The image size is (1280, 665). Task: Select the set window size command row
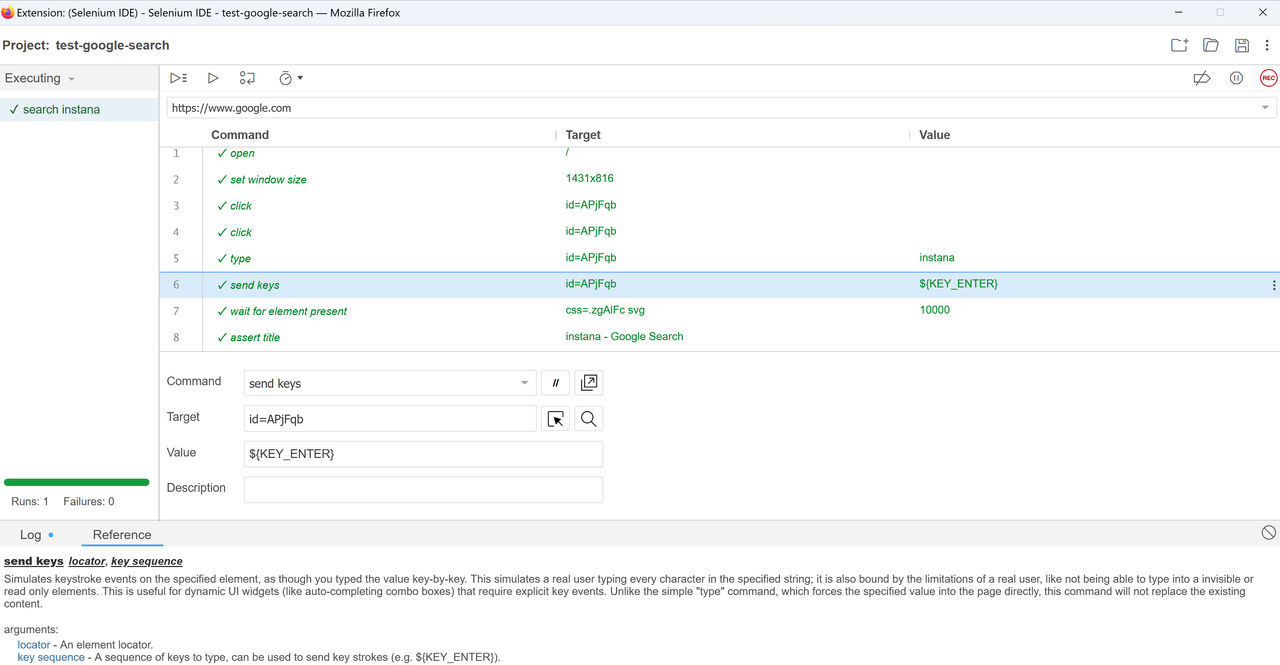coord(719,179)
